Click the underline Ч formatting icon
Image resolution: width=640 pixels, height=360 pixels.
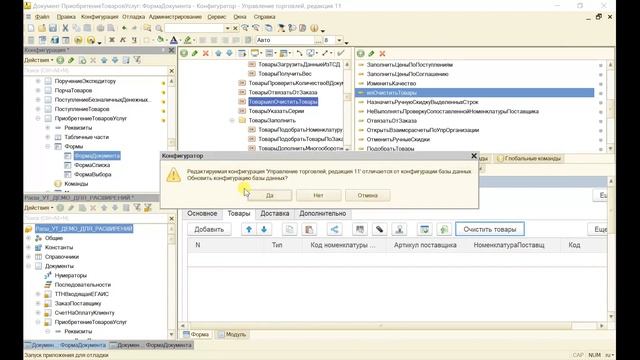click(133, 40)
